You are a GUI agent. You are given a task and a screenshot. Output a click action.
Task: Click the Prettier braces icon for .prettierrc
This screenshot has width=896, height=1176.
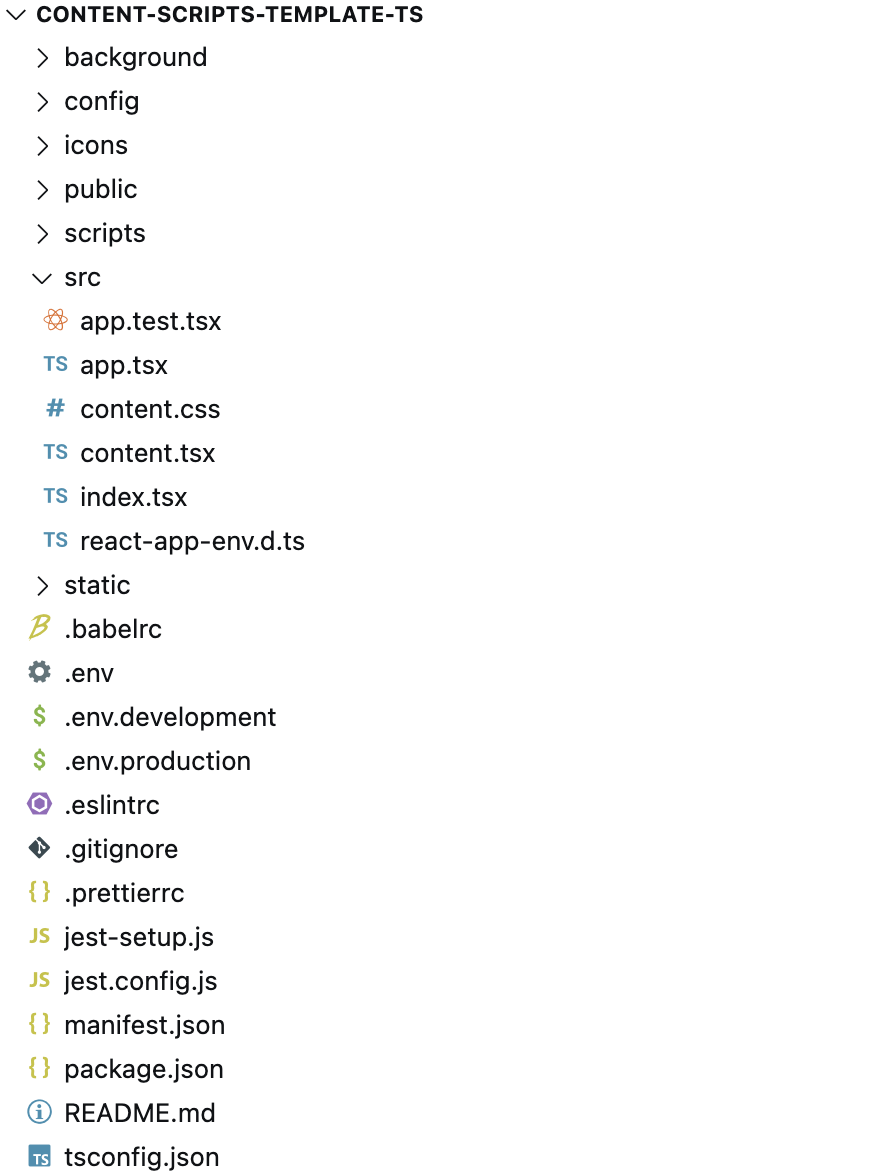point(39,892)
